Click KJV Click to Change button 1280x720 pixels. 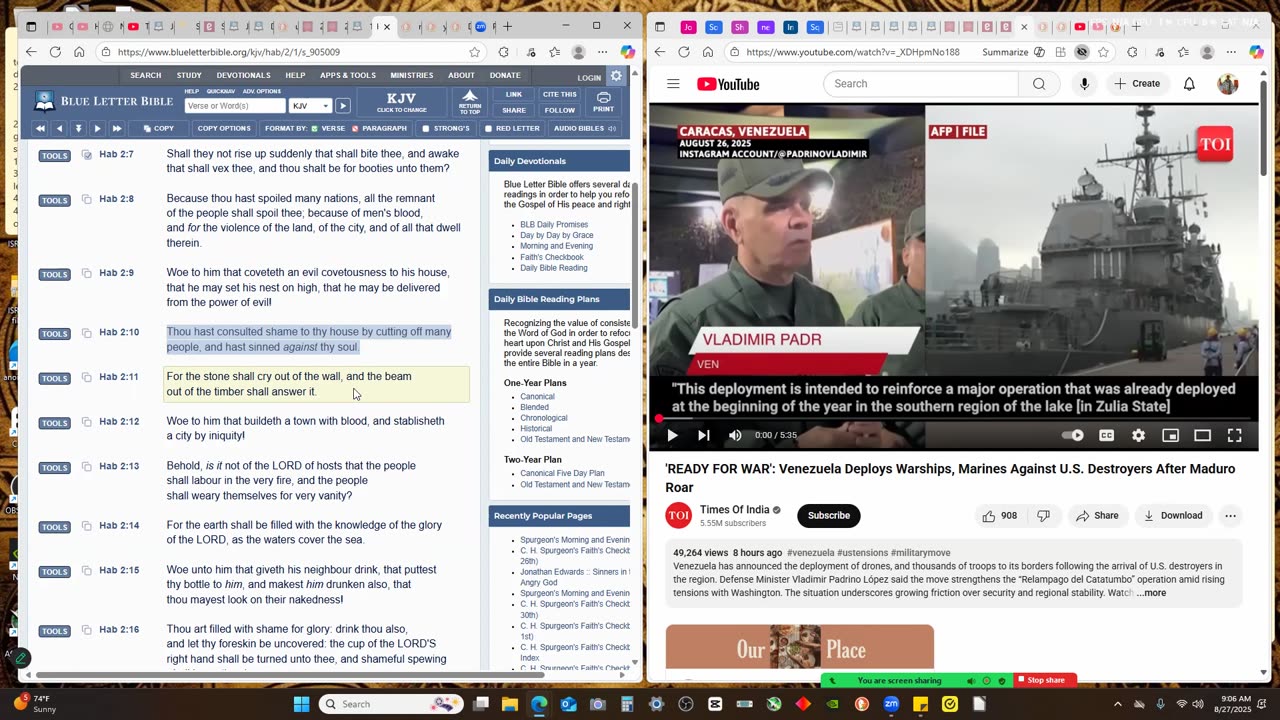tap(401, 101)
